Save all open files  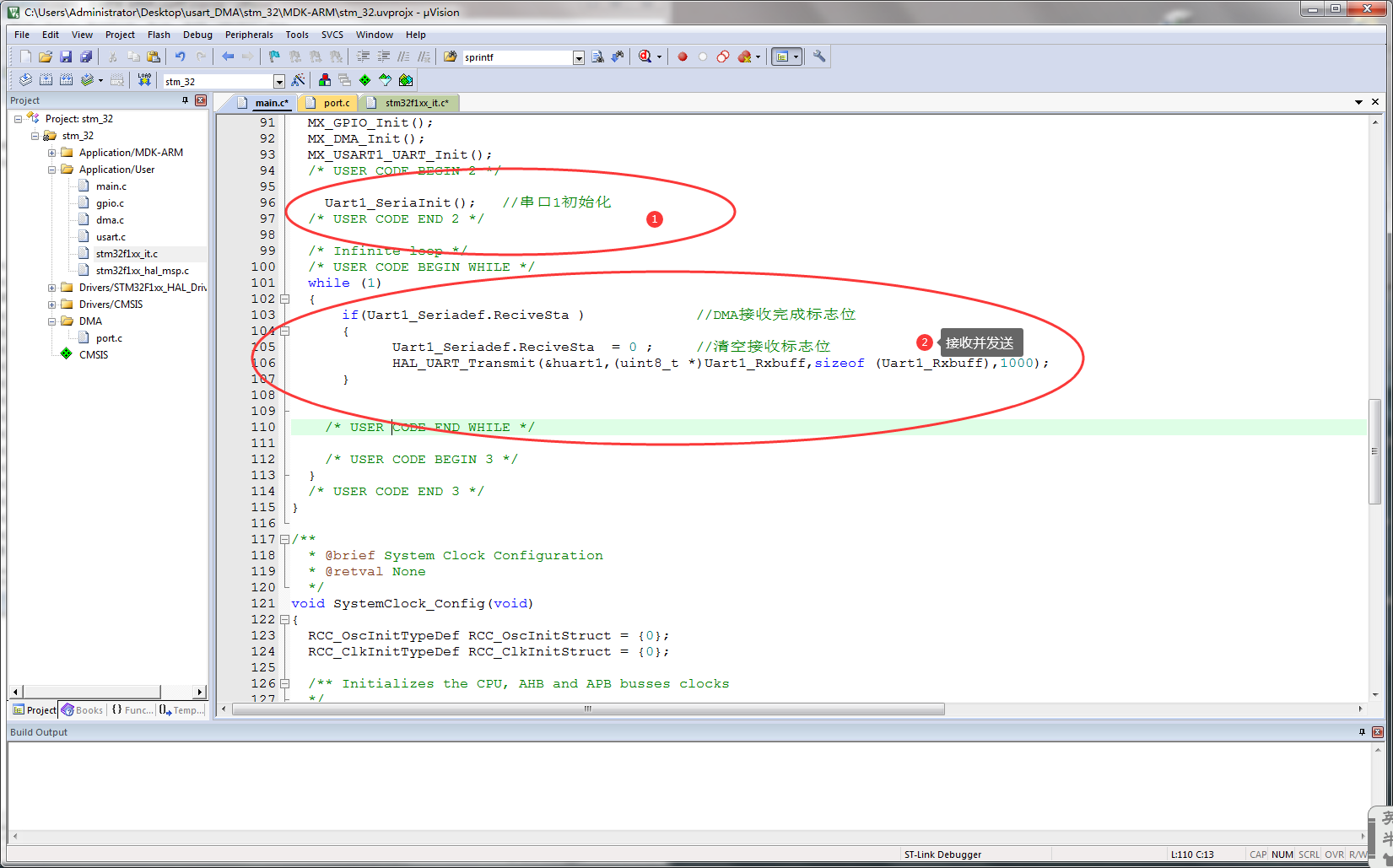pos(86,57)
